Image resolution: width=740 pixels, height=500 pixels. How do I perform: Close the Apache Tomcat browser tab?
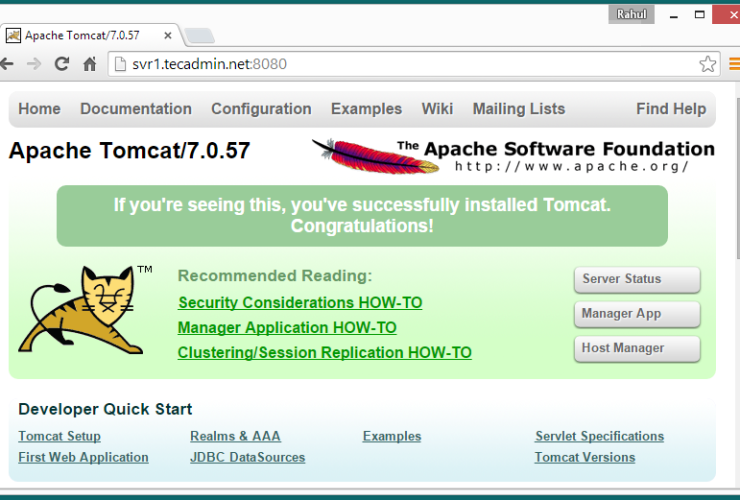(168, 35)
